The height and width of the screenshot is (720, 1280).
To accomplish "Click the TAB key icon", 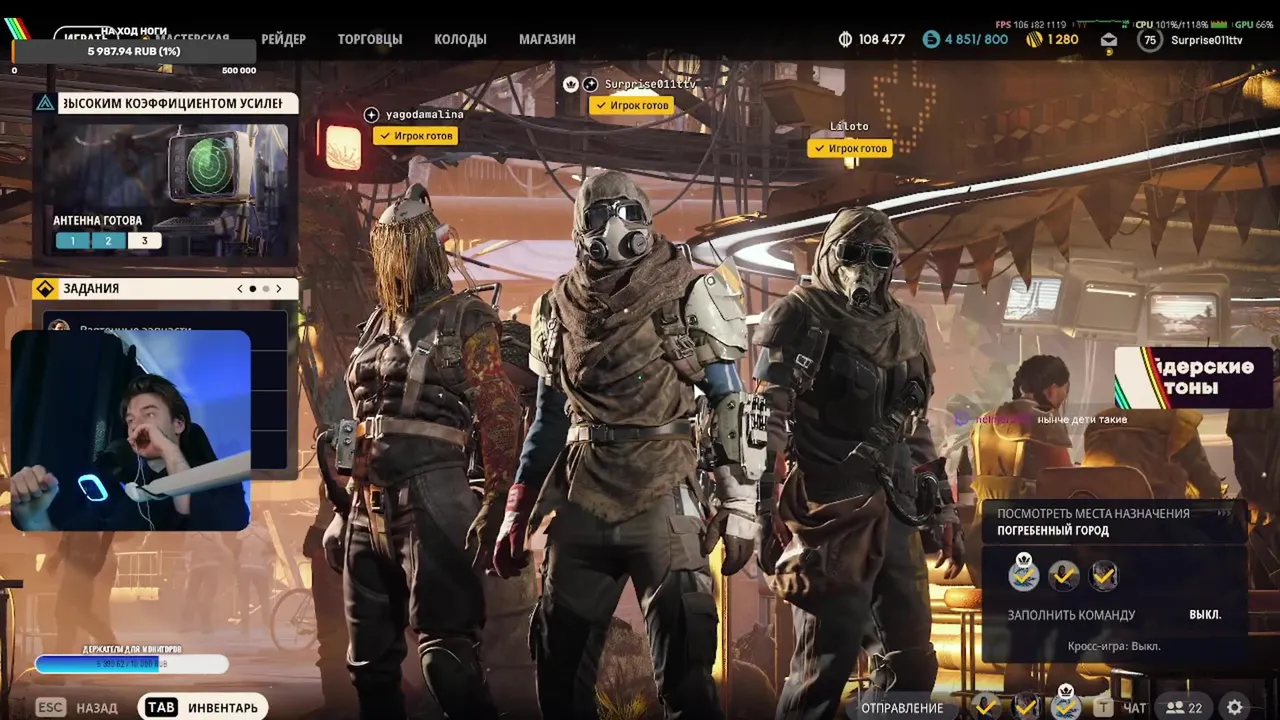I will click(x=161, y=707).
